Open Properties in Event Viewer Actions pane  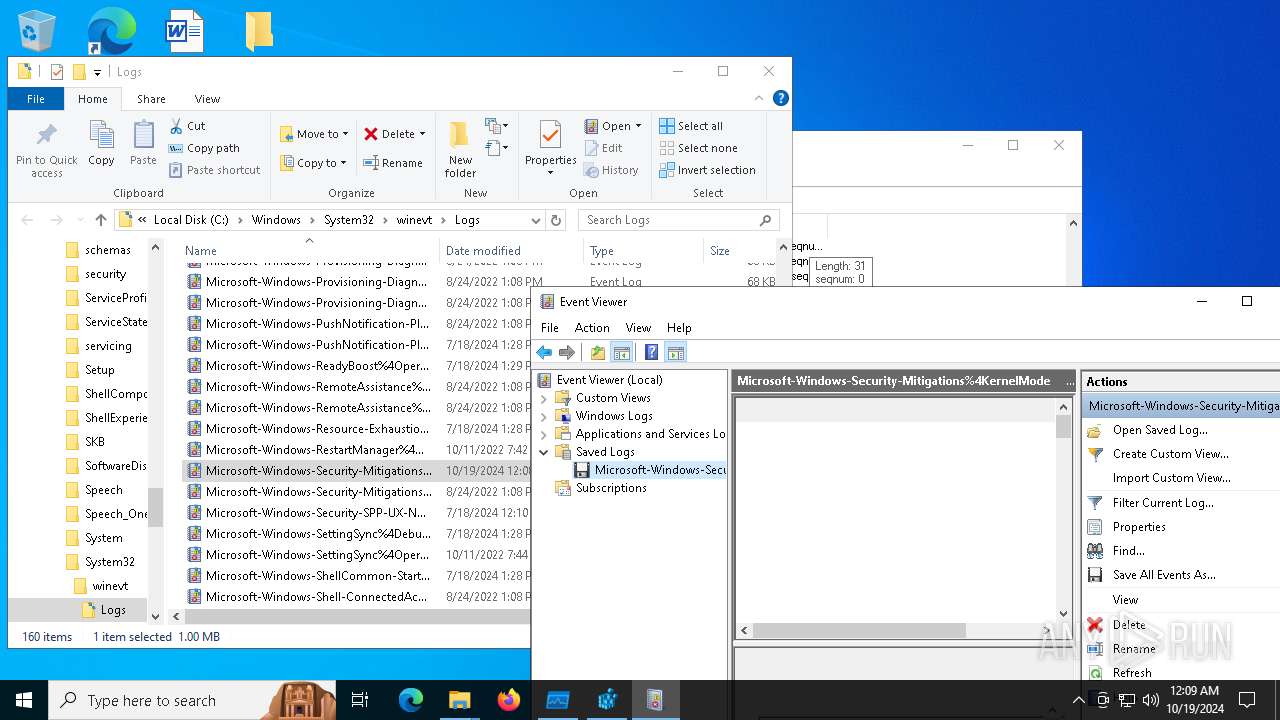pyautogui.click(x=1139, y=527)
